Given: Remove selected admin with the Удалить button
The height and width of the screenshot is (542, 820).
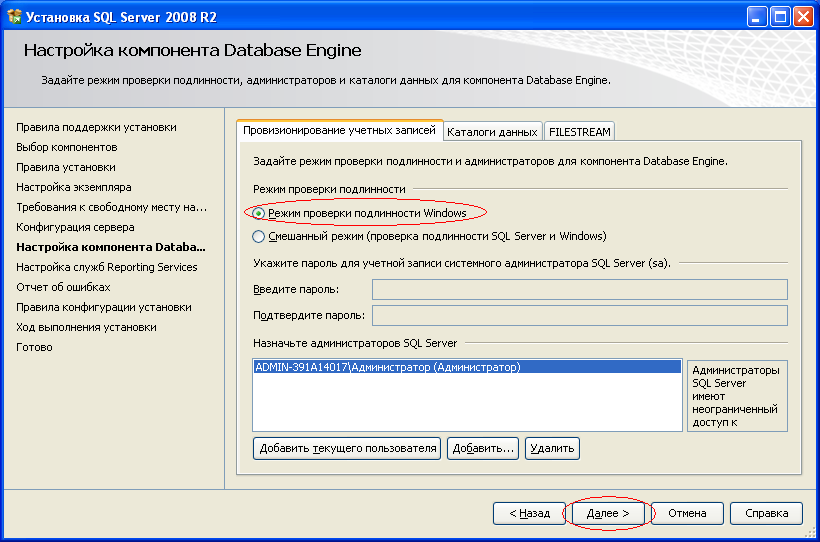Looking at the screenshot, I should (552, 448).
